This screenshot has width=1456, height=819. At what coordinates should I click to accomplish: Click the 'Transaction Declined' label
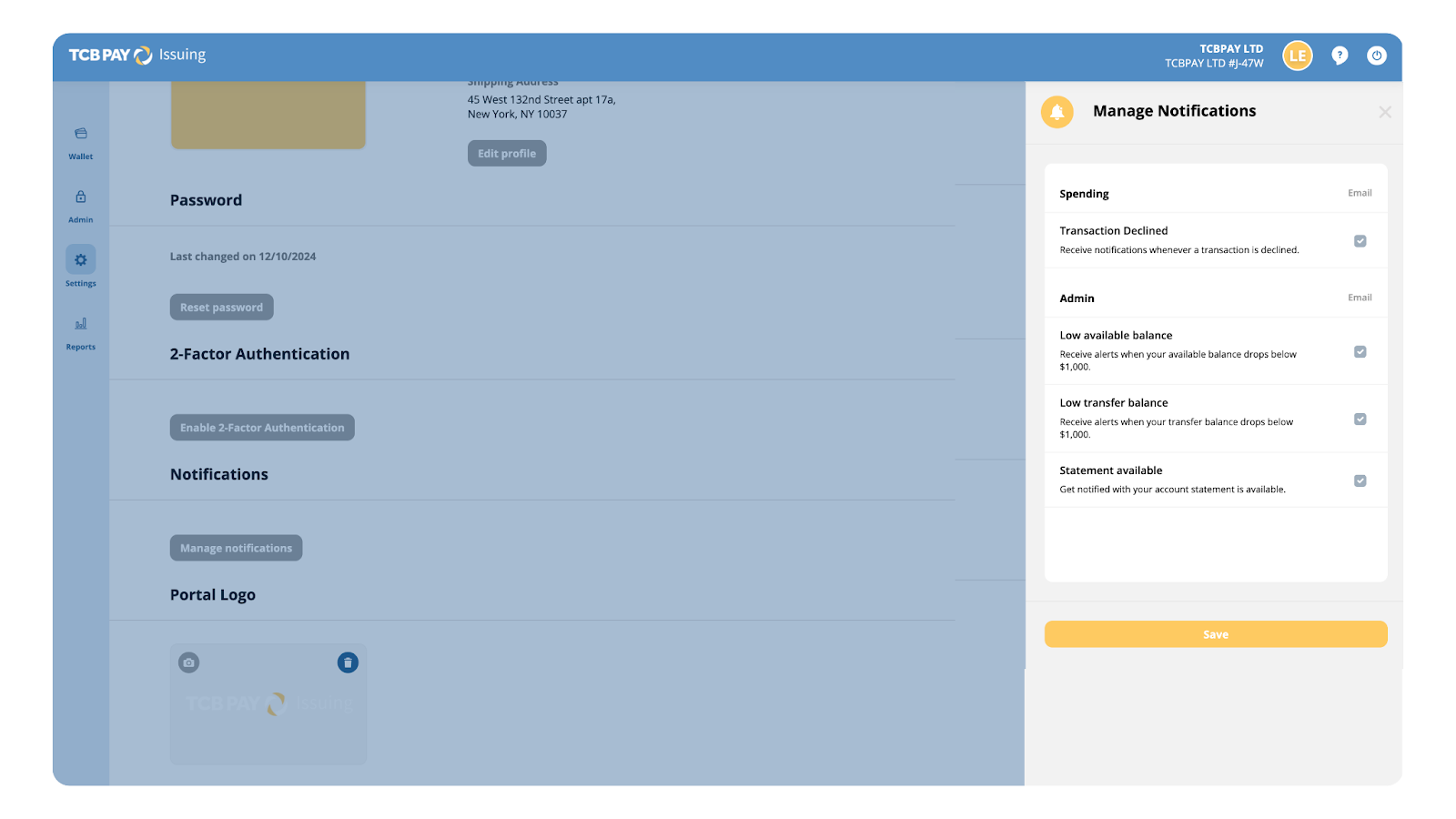pyautogui.click(x=1113, y=231)
